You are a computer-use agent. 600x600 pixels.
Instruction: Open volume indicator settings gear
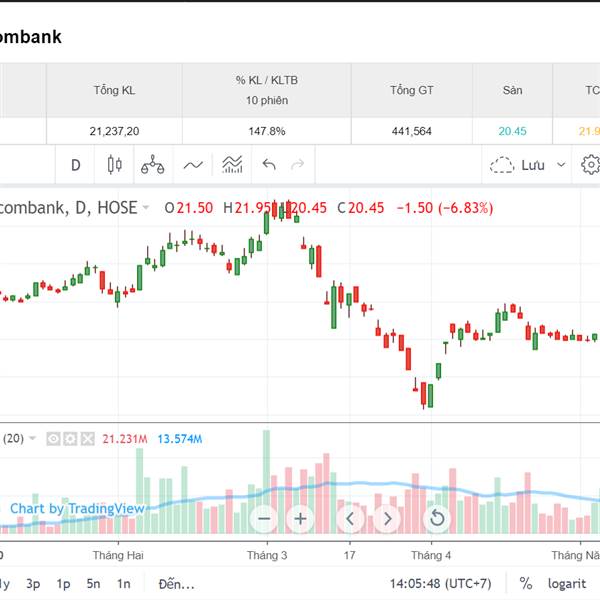pos(70,439)
